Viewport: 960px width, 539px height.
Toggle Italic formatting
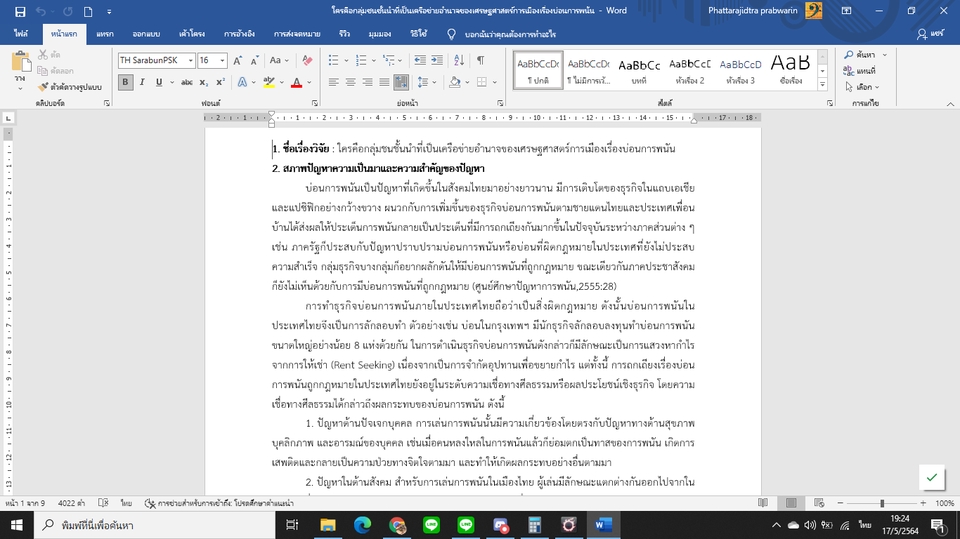click(x=142, y=82)
